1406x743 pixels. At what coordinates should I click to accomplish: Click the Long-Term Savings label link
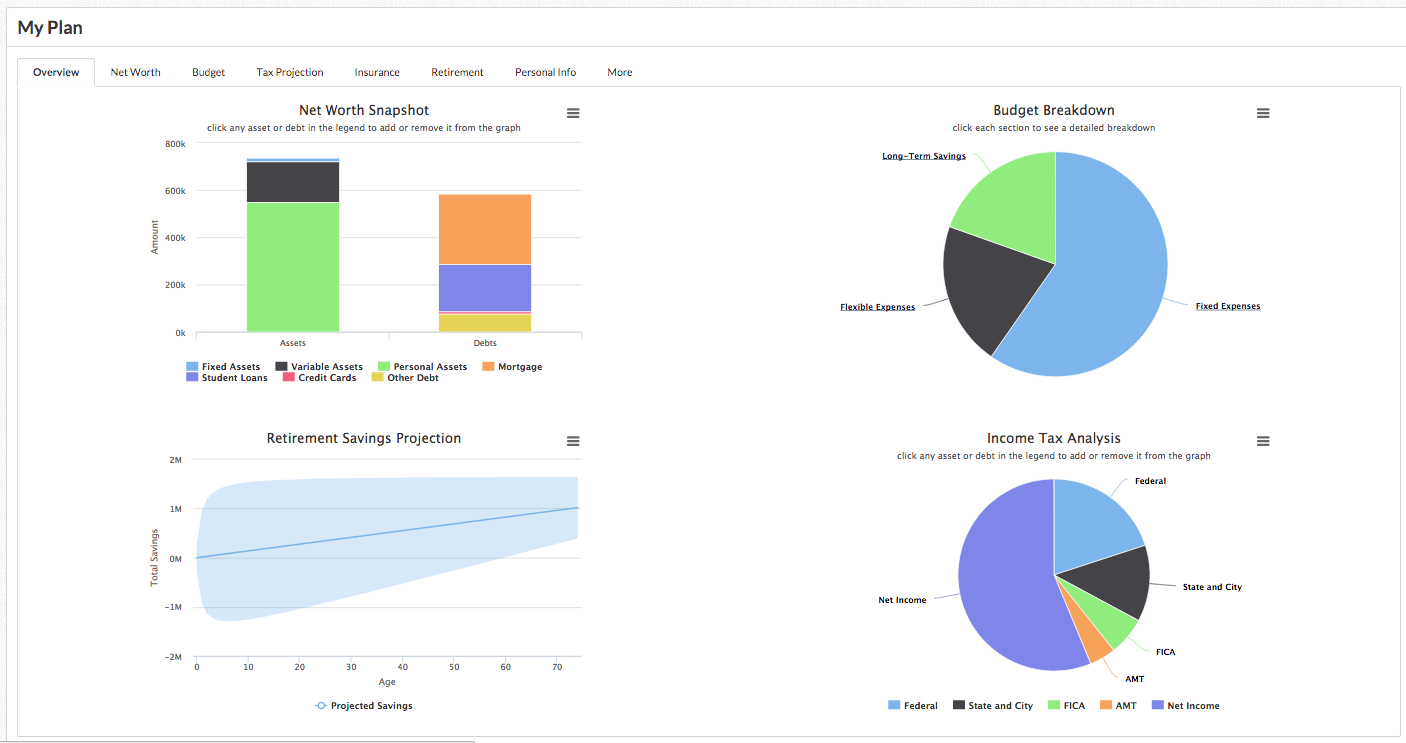click(924, 156)
